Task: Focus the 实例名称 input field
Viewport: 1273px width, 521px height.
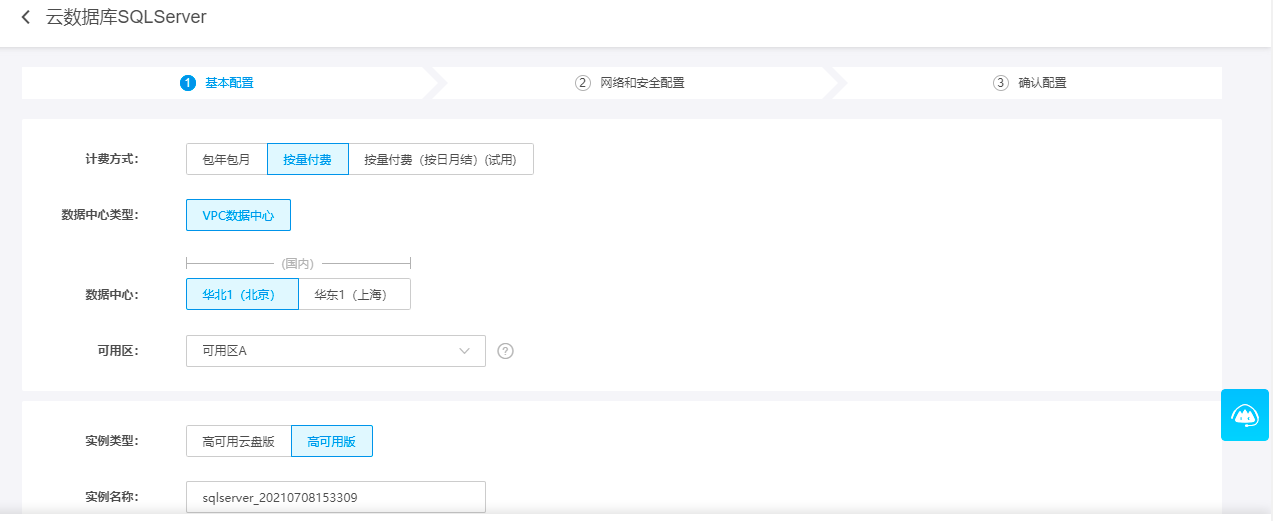Action: 335,497
